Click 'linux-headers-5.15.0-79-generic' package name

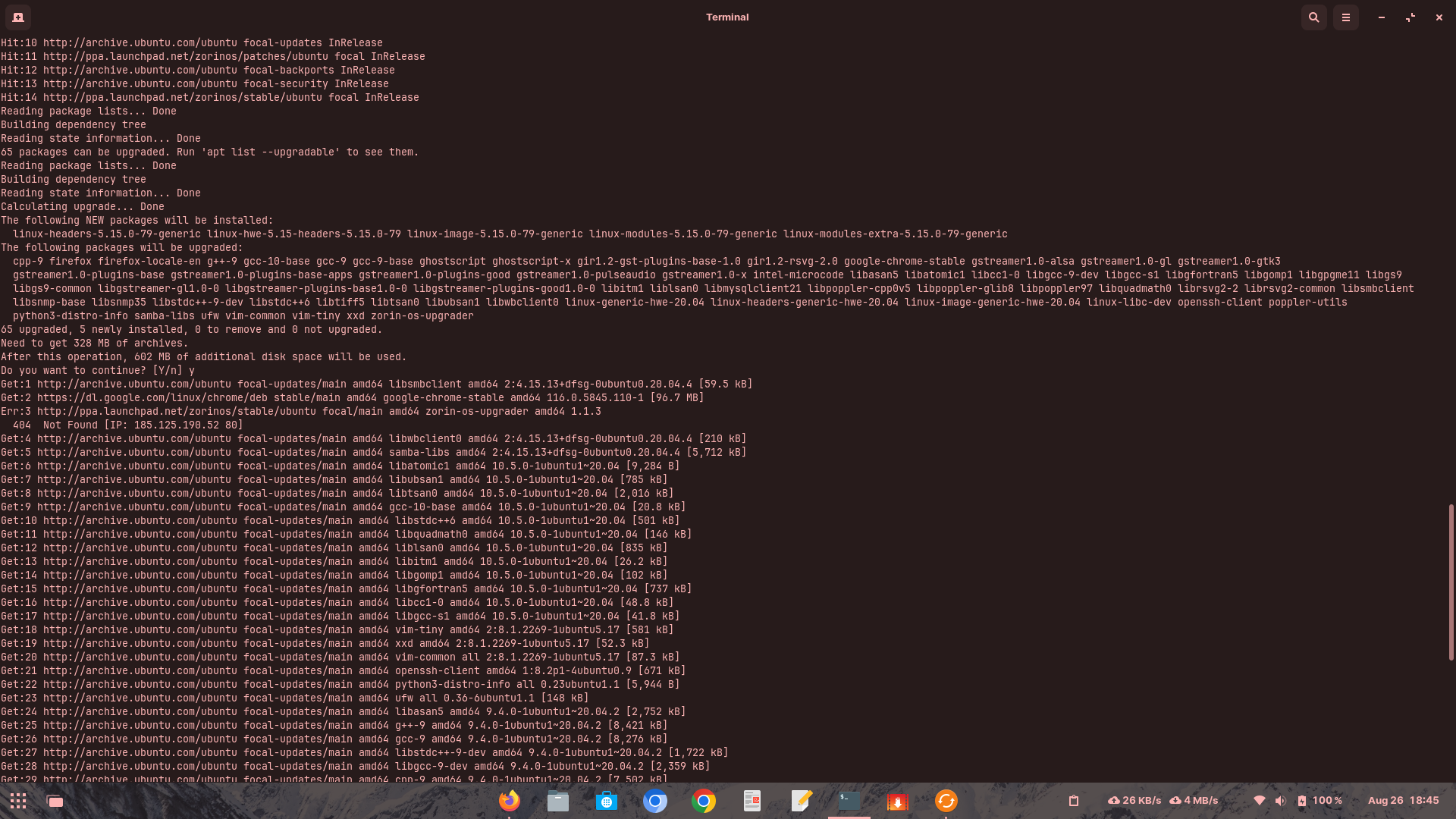(x=107, y=234)
